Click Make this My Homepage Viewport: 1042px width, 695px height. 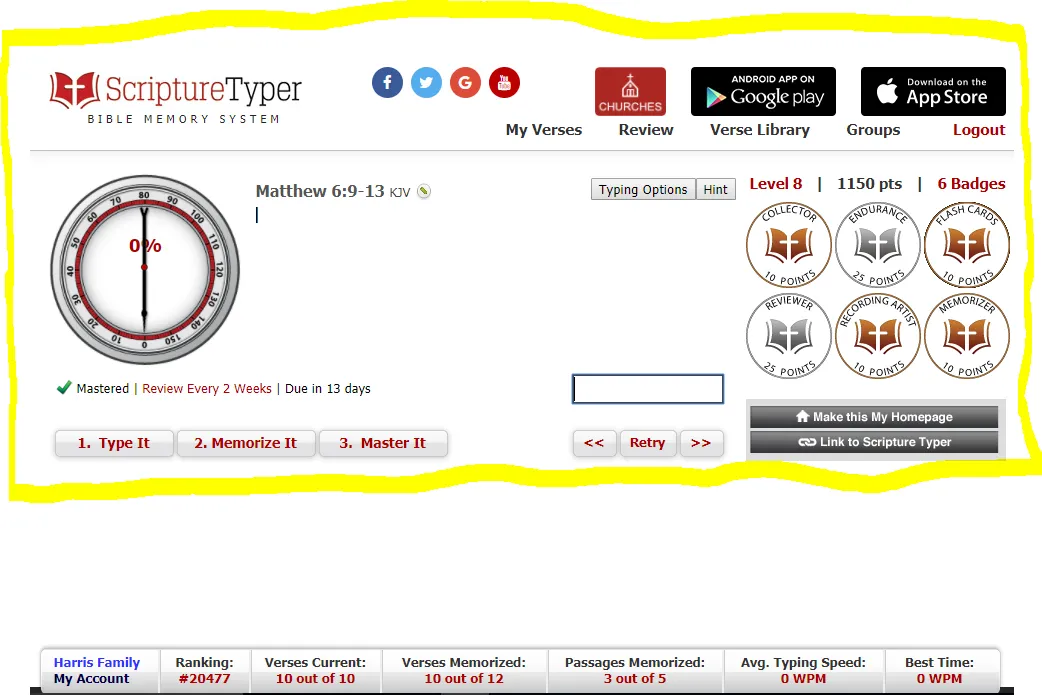click(874, 417)
